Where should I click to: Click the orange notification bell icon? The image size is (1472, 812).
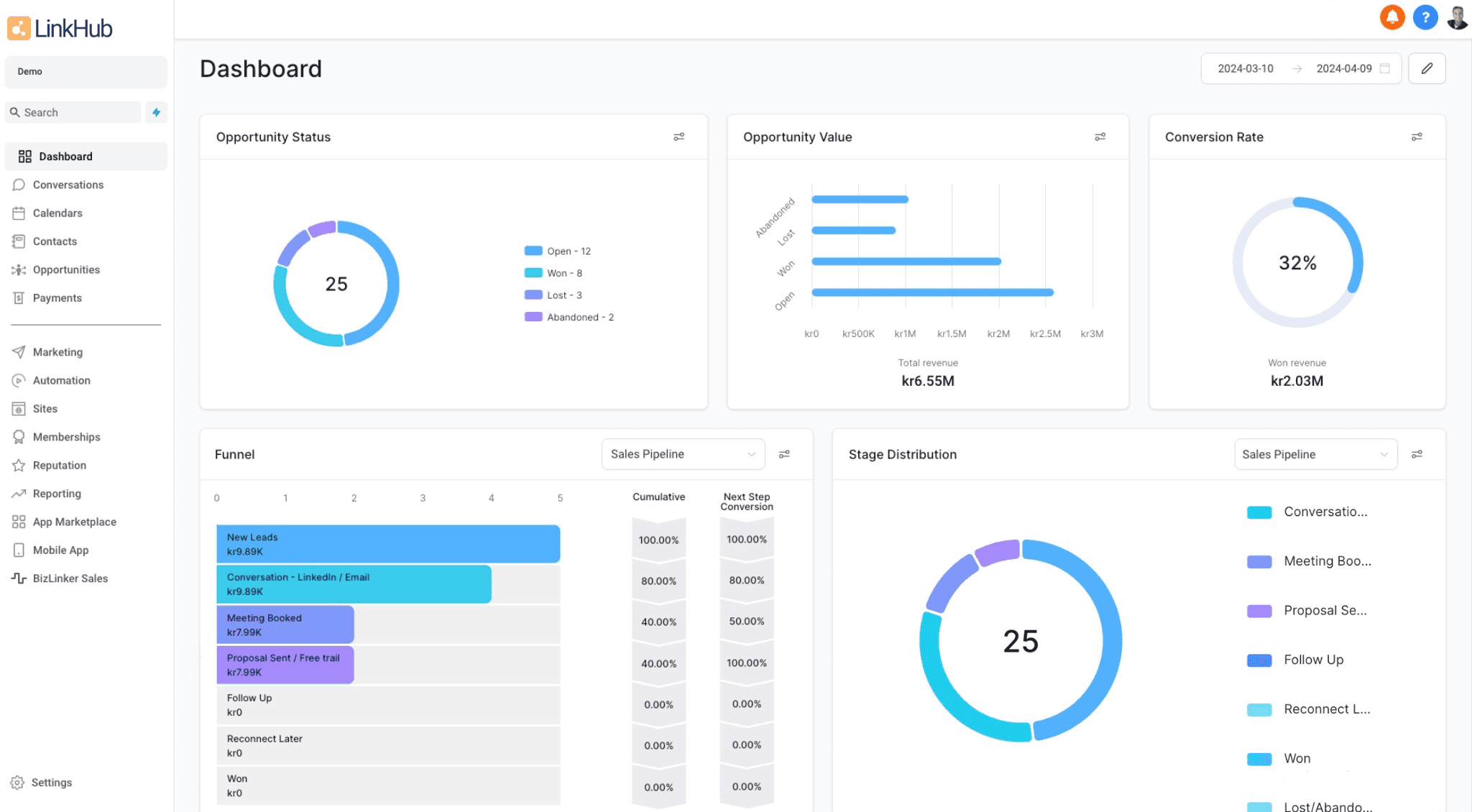(1392, 17)
